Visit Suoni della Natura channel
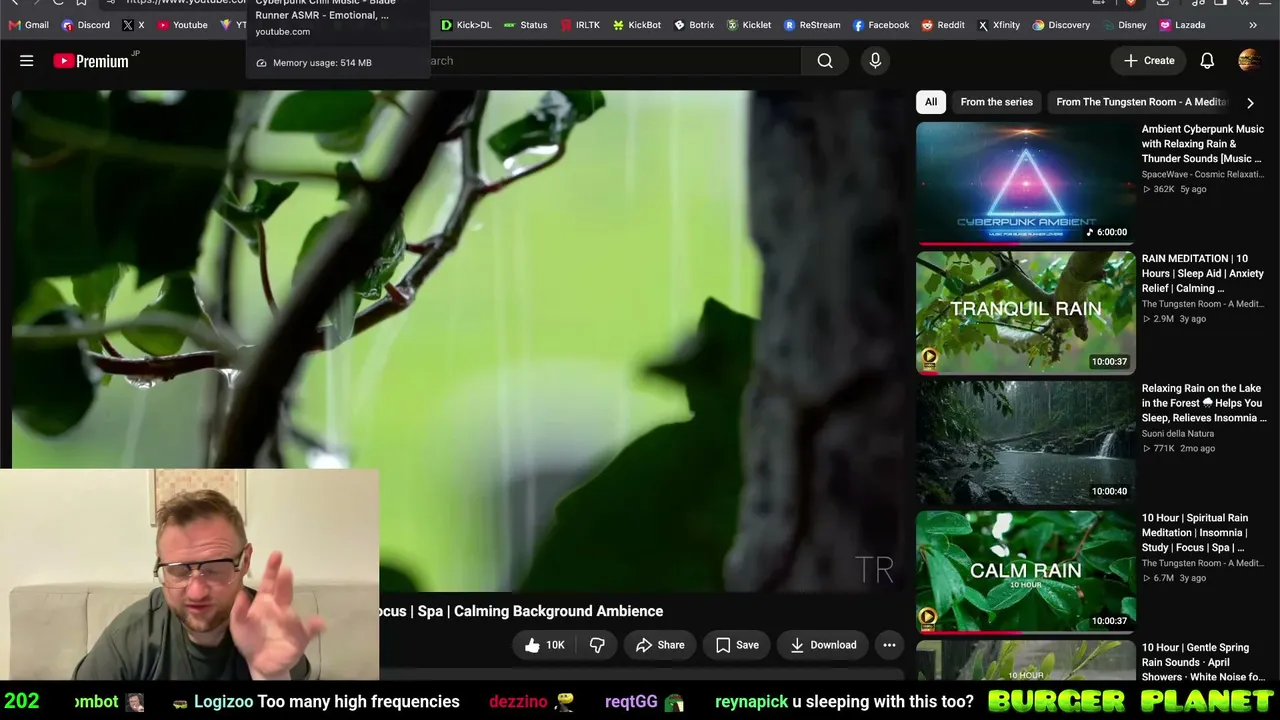 [x=1178, y=434]
